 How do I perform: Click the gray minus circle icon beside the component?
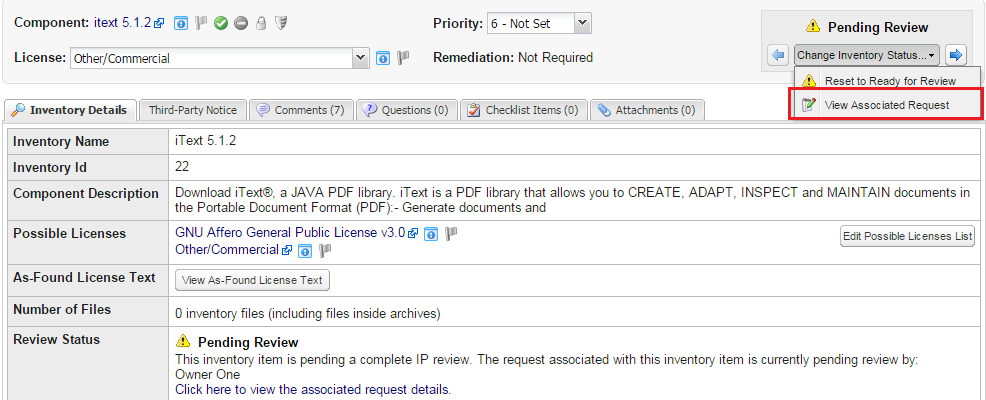click(x=241, y=23)
